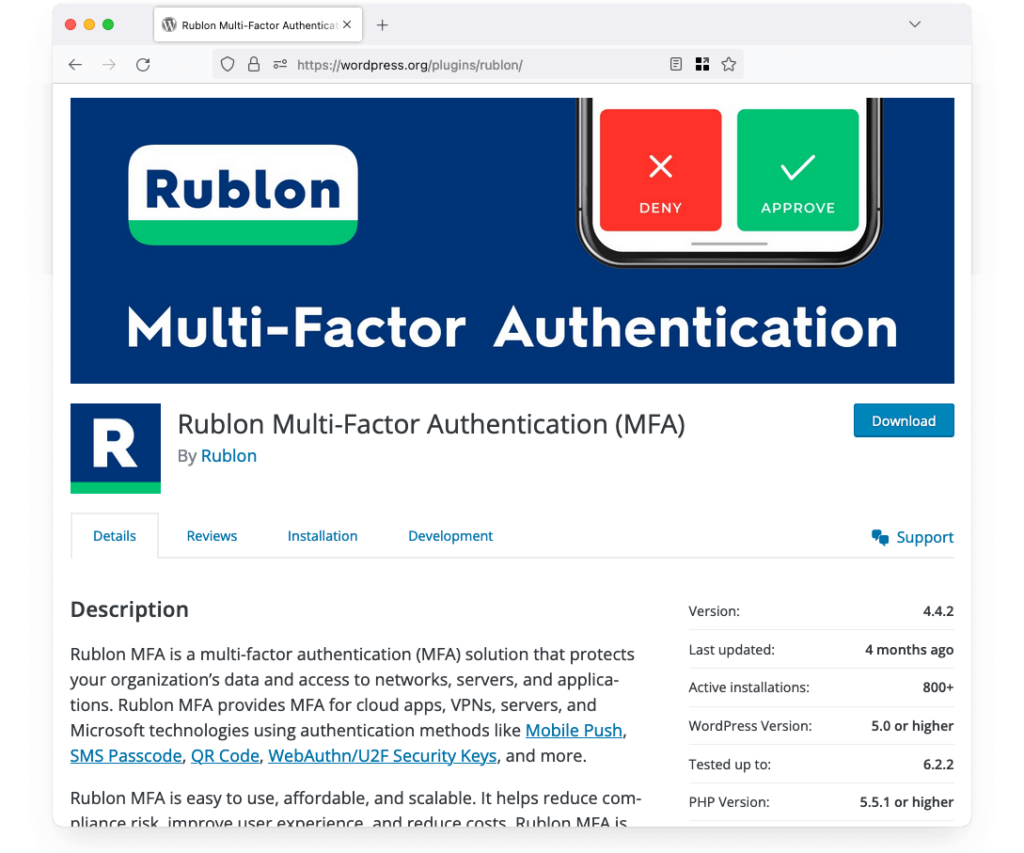
Task: Follow the SMS Passcode link
Action: click(x=126, y=756)
